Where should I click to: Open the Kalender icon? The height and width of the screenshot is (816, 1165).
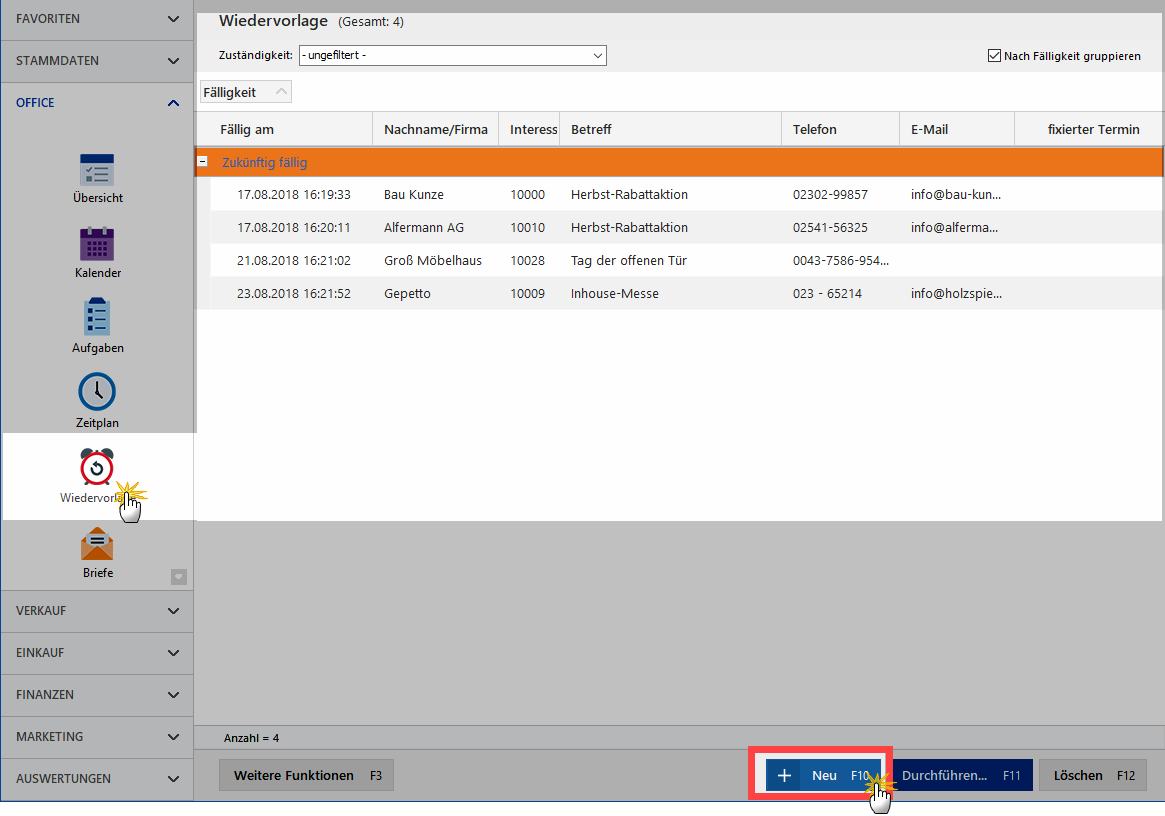click(97, 244)
